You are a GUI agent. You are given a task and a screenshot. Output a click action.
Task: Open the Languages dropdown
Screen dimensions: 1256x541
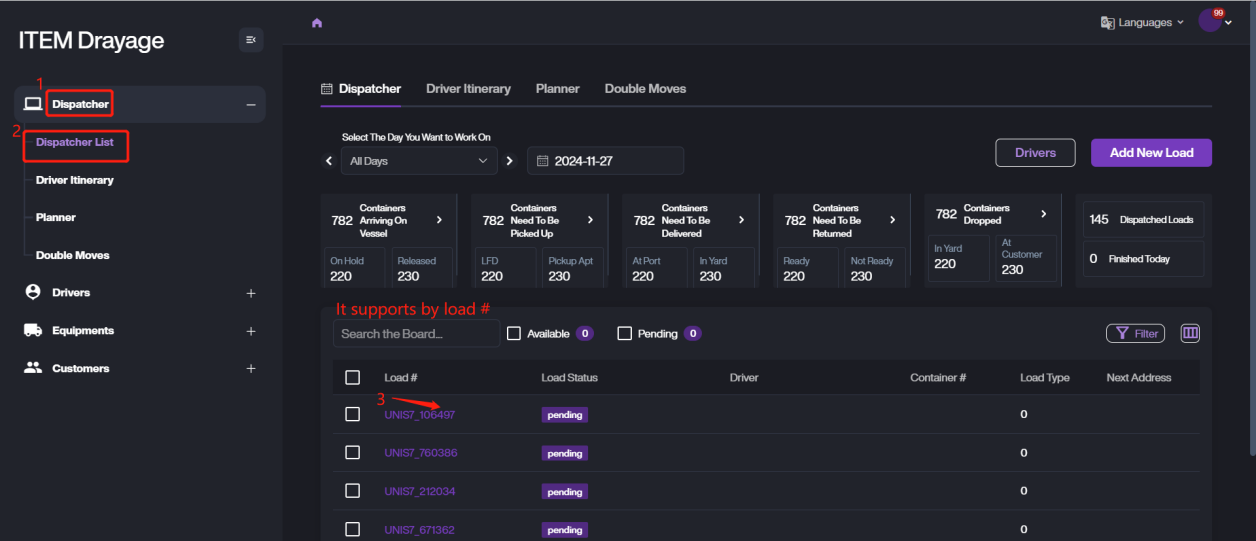click(x=1142, y=22)
